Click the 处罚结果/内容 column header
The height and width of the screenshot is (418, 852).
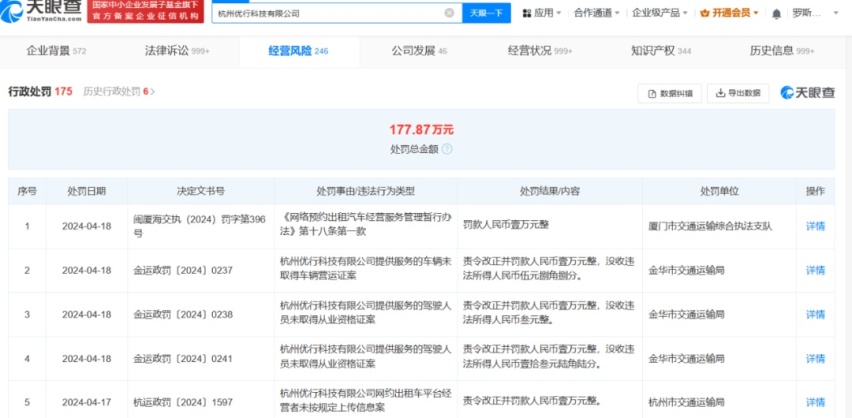(x=550, y=191)
